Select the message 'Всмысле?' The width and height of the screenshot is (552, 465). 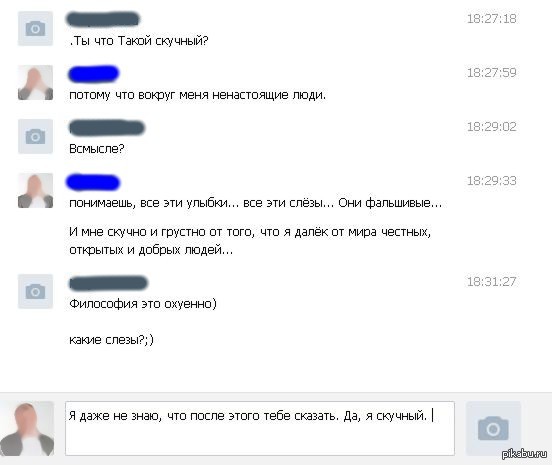97,149
